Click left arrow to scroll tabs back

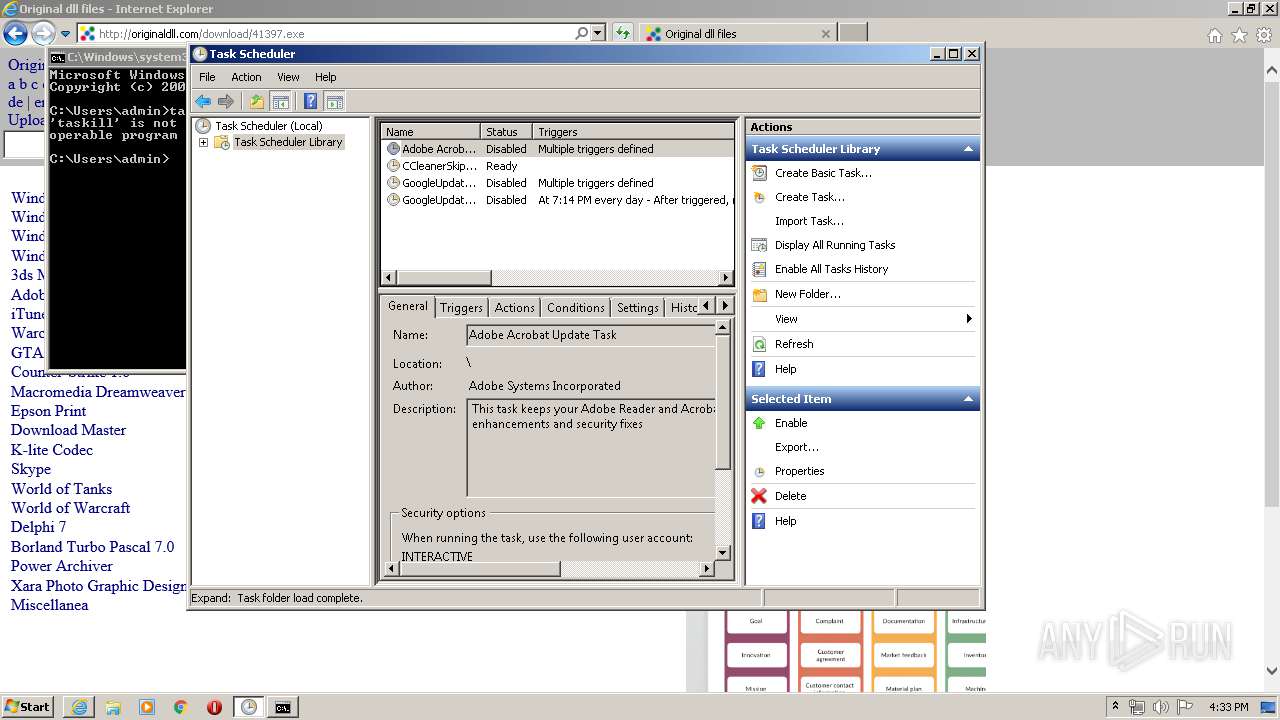click(707, 306)
